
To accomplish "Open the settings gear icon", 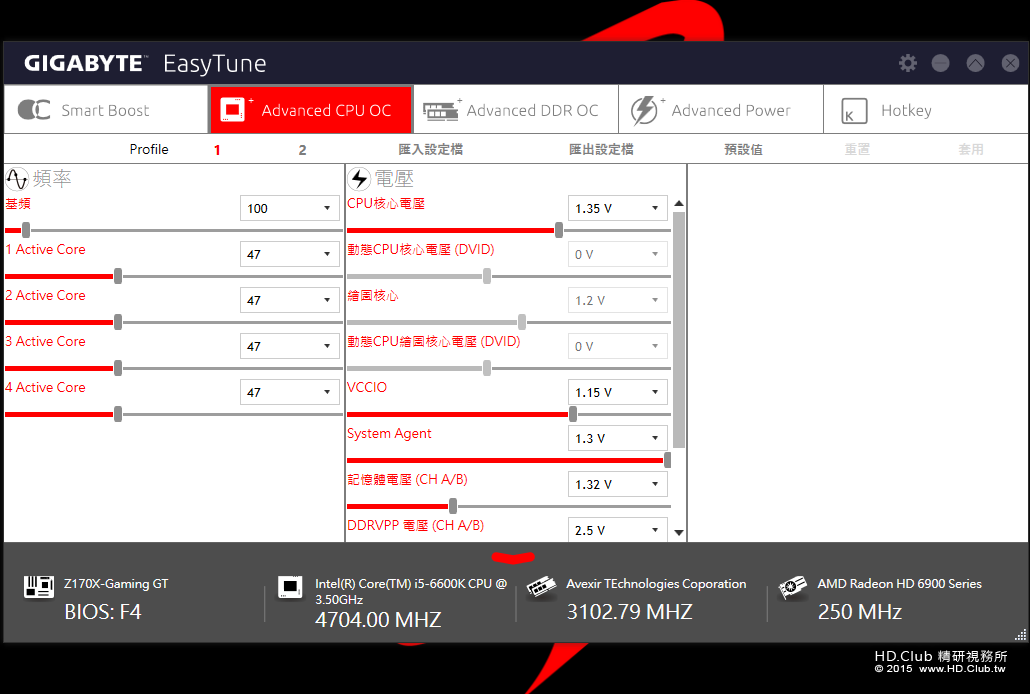I will [x=907, y=63].
